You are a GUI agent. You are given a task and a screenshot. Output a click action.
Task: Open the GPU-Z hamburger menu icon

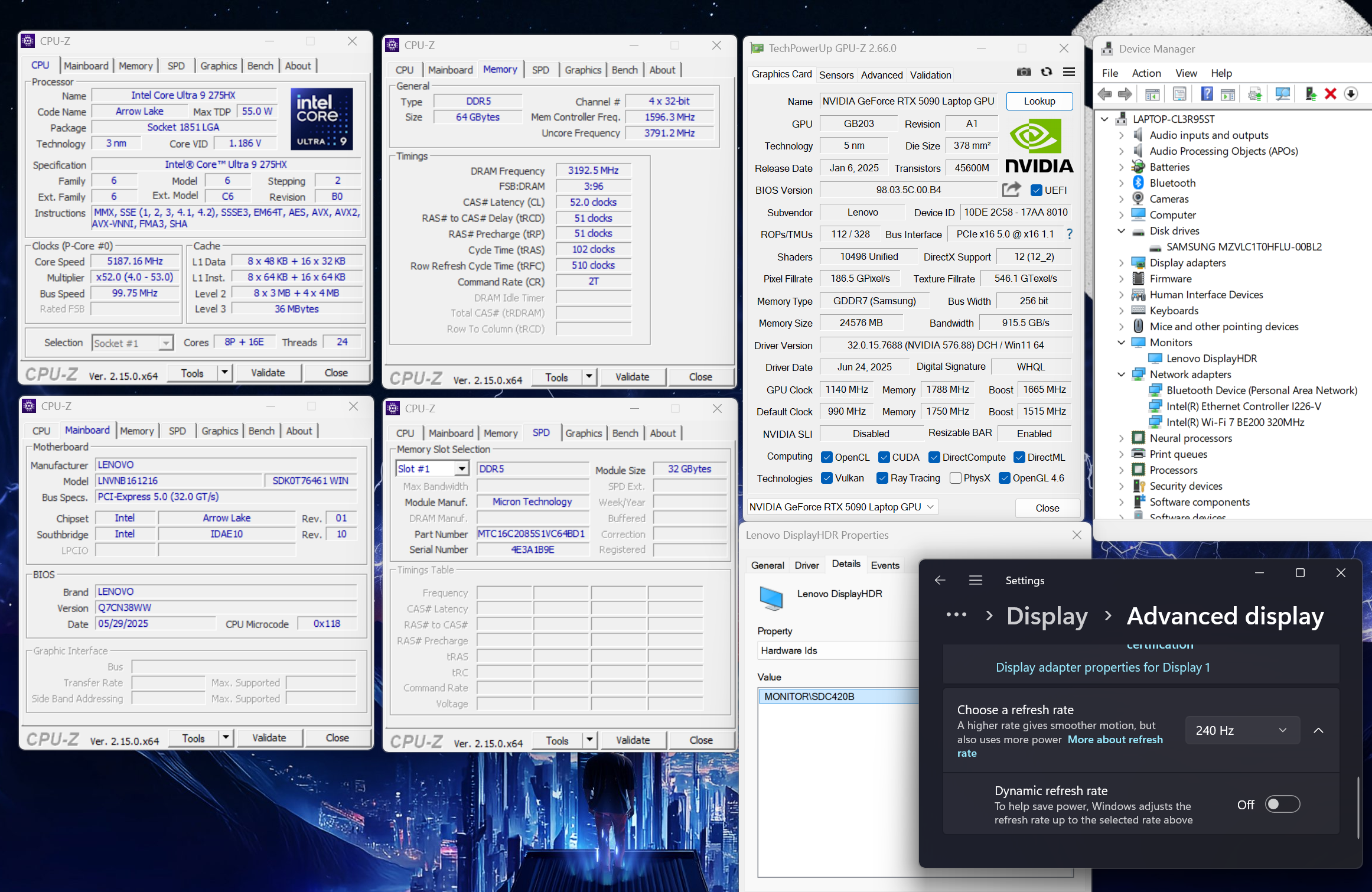click(x=1069, y=72)
